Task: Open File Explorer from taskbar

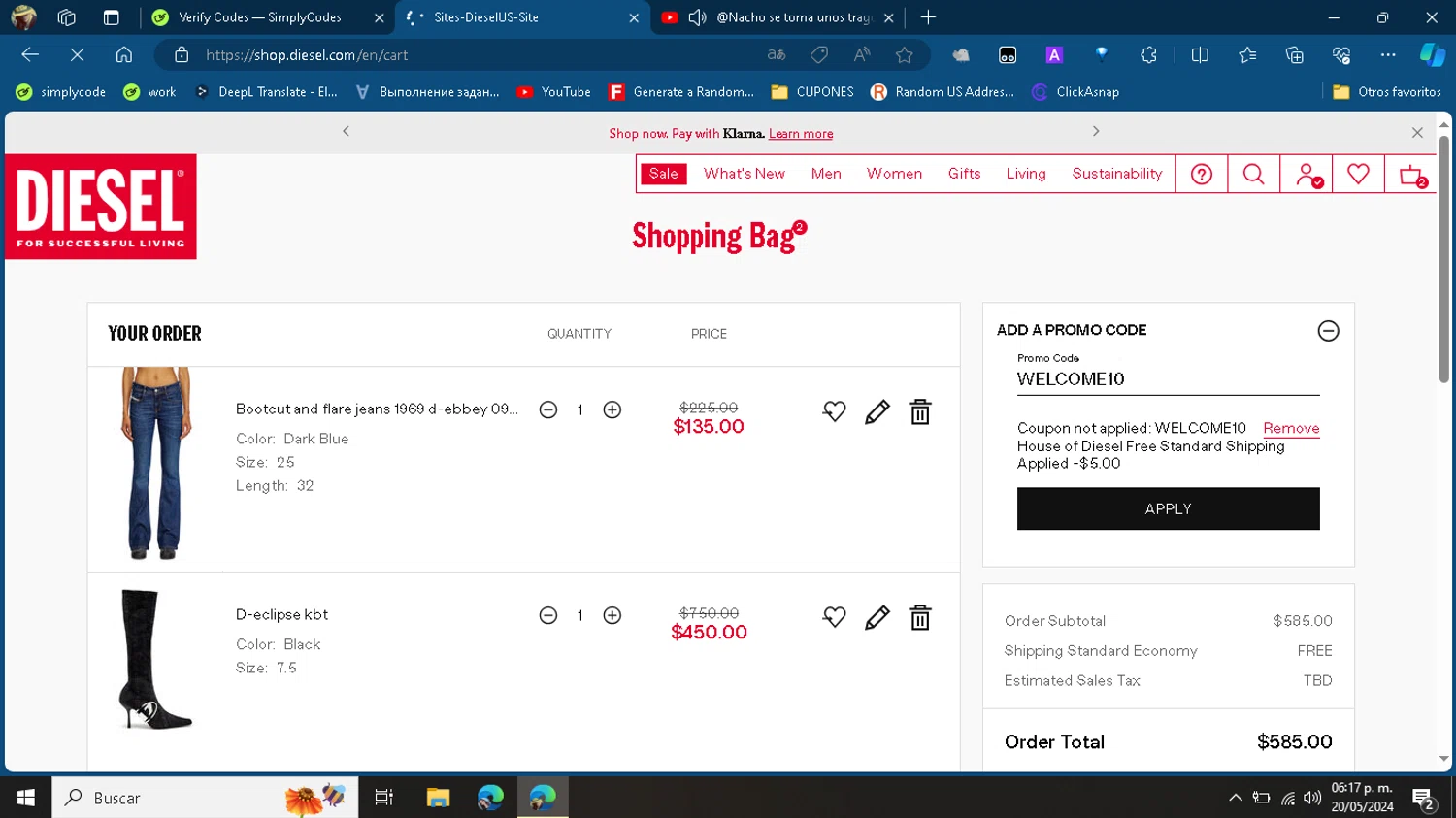Action: point(438,798)
